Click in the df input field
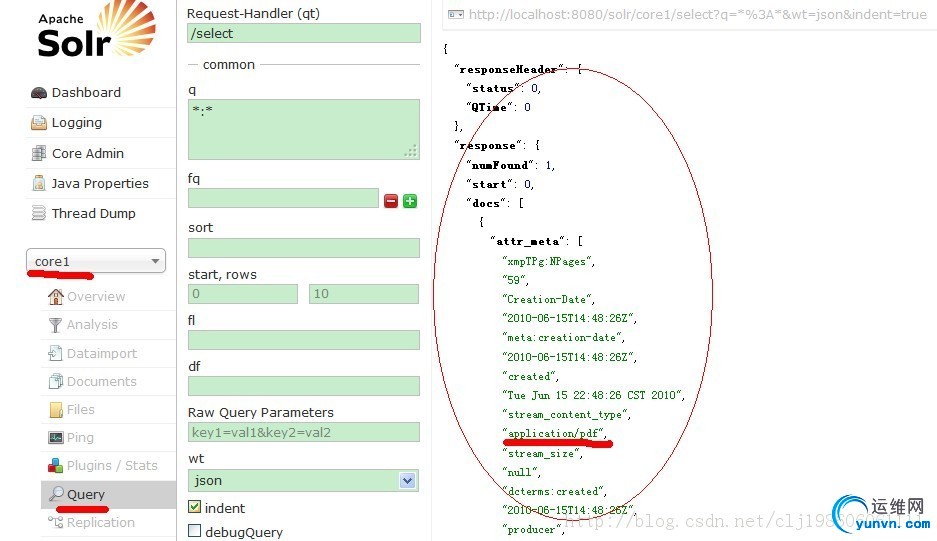This screenshot has width=937, height=541. point(304,386)
